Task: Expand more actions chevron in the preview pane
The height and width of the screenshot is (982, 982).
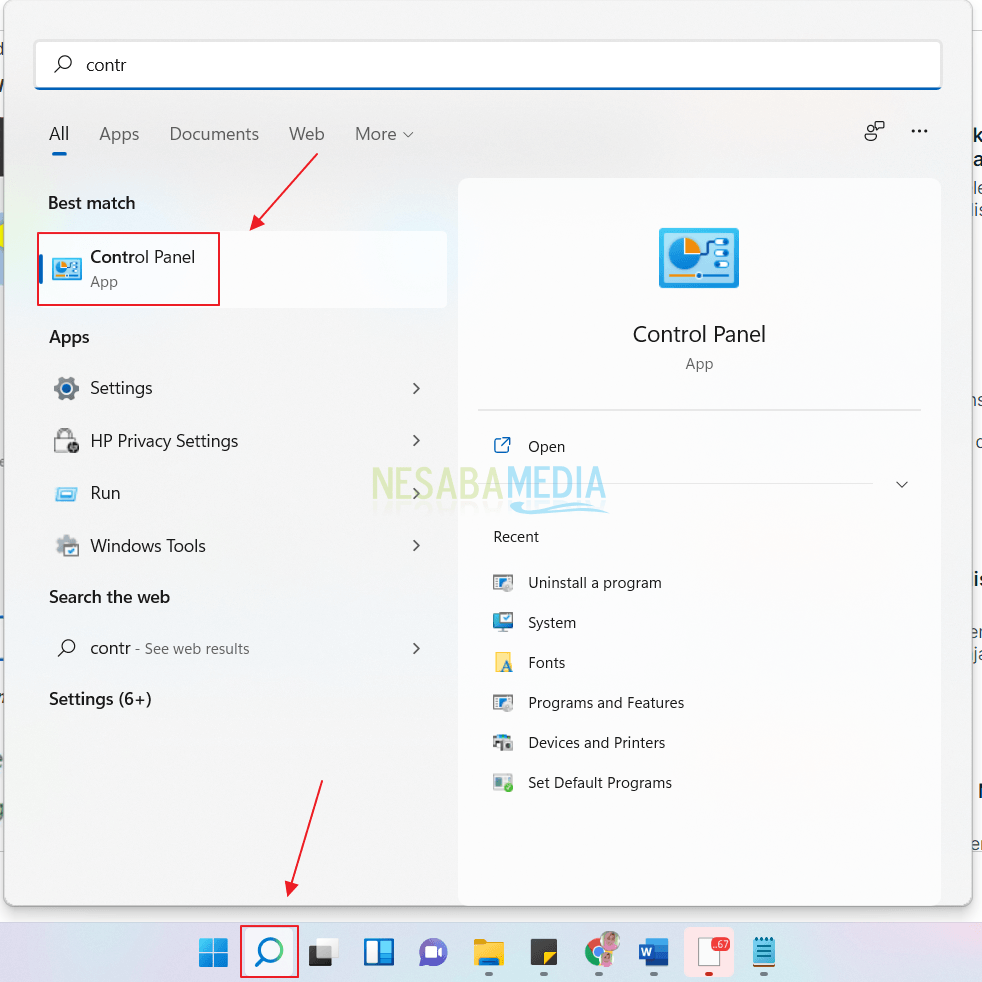Action: point(902,484)
